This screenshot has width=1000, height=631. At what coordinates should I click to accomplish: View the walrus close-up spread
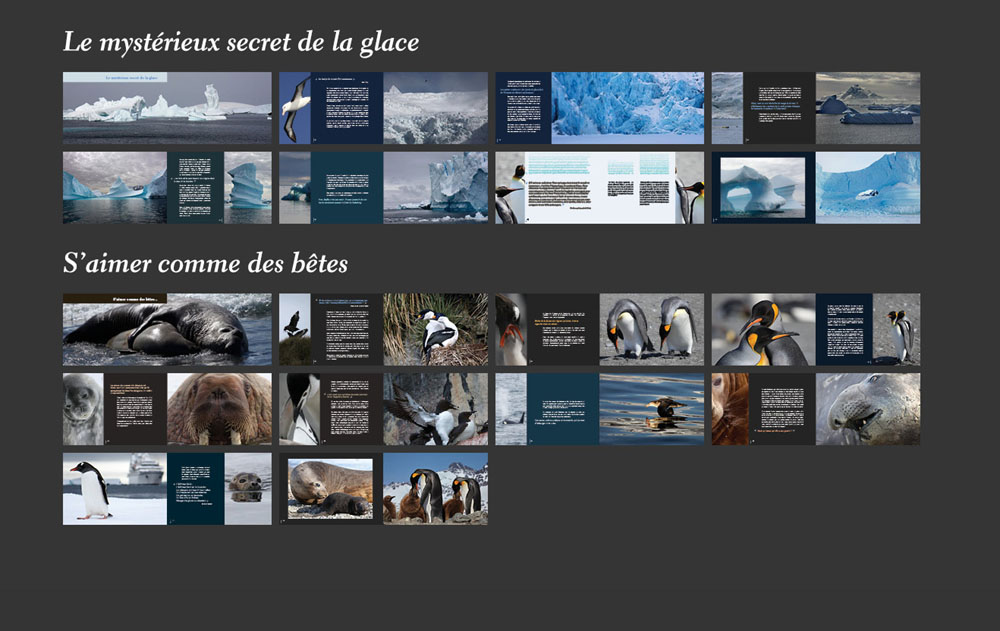coord(225,410)
